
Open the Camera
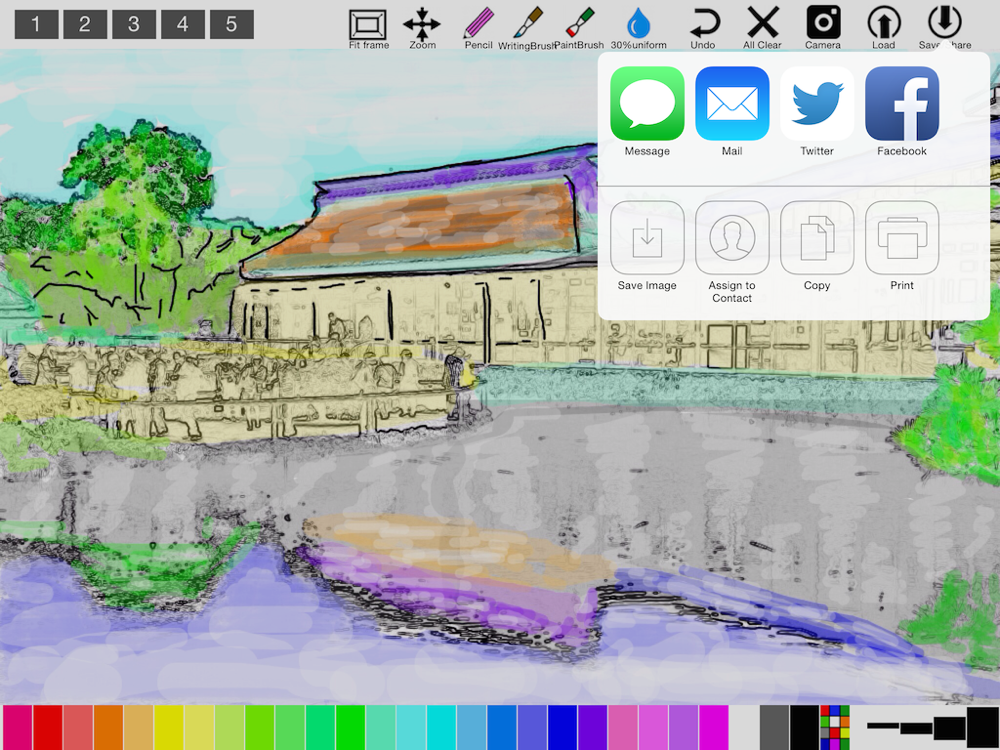(823, 26)
